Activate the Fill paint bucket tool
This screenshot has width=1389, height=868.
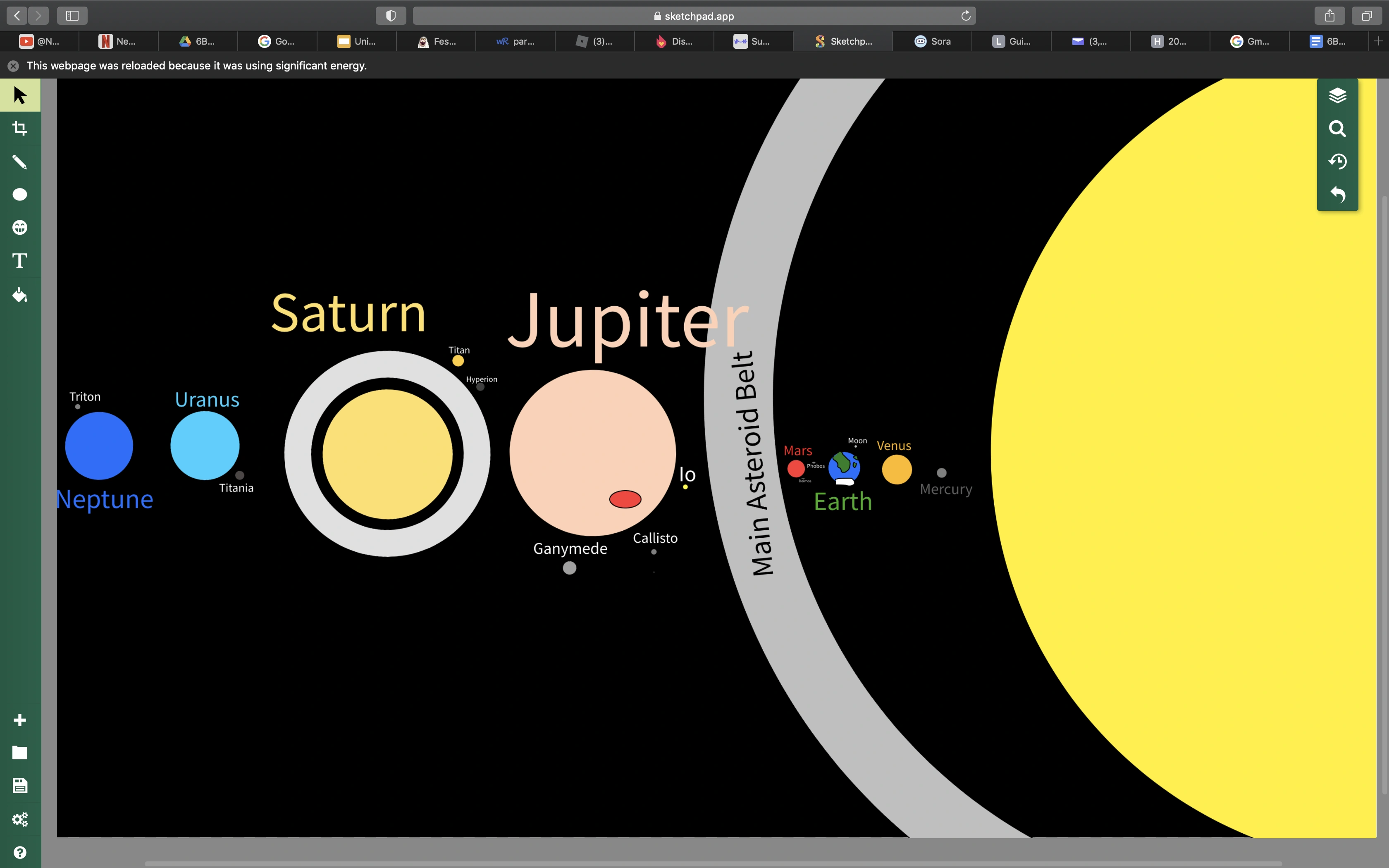pyautogui.click(x=20, y=295)
